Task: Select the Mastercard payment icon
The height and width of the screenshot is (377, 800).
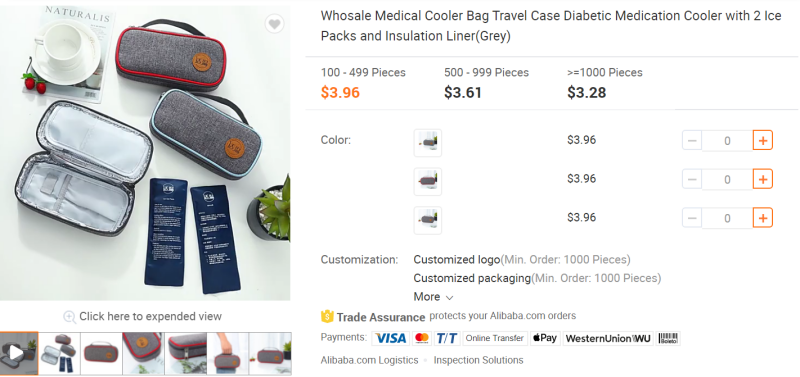Action: (x=422, y=338)
